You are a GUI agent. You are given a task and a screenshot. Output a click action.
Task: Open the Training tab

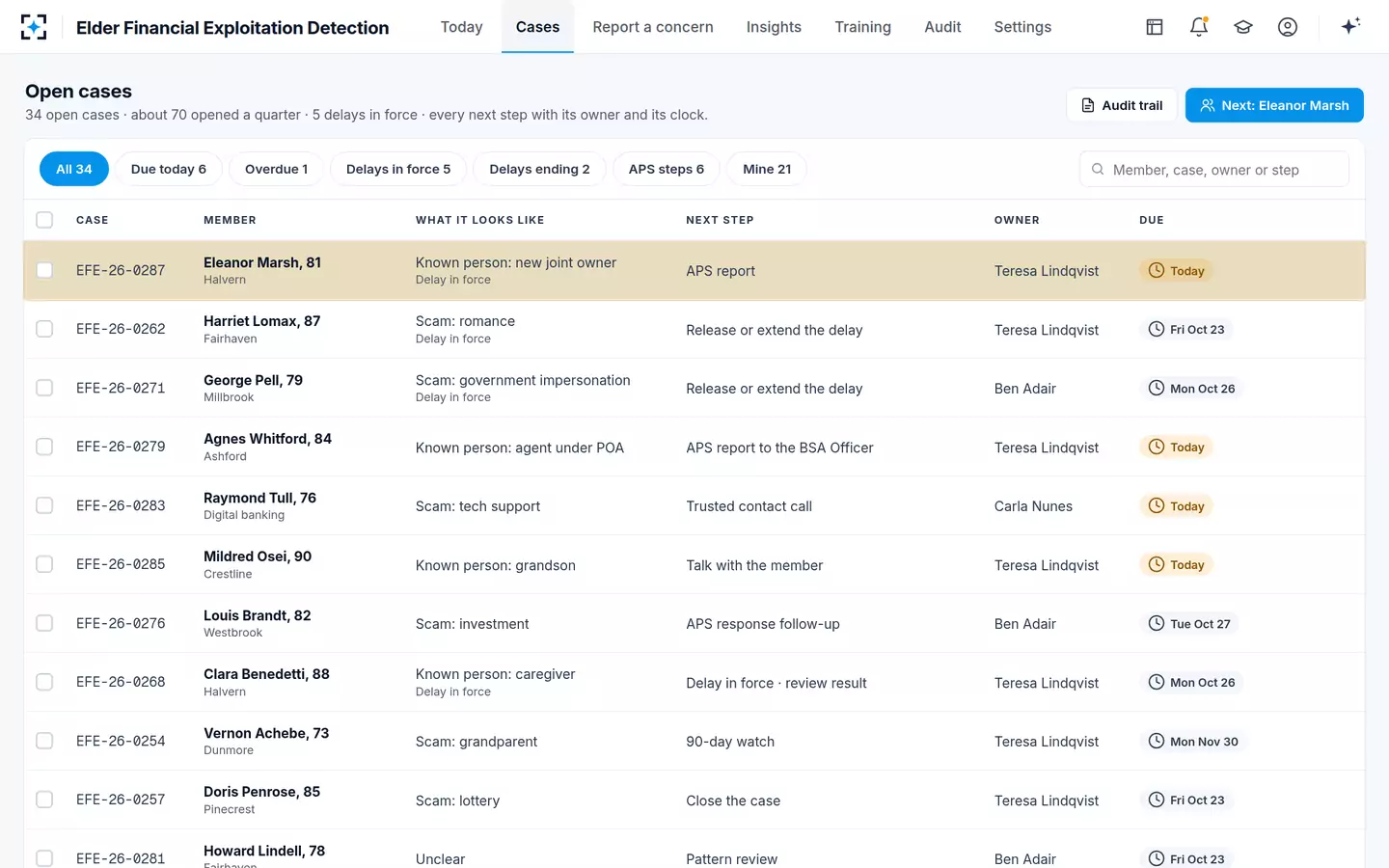(x=862, y=27)
